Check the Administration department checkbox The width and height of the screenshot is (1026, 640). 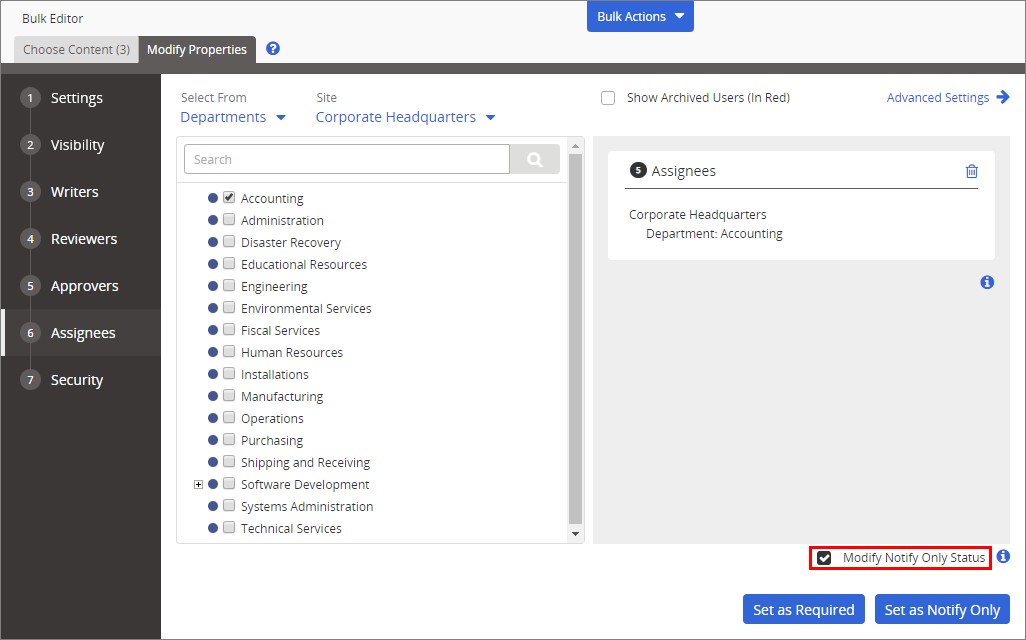coord(229,219)
